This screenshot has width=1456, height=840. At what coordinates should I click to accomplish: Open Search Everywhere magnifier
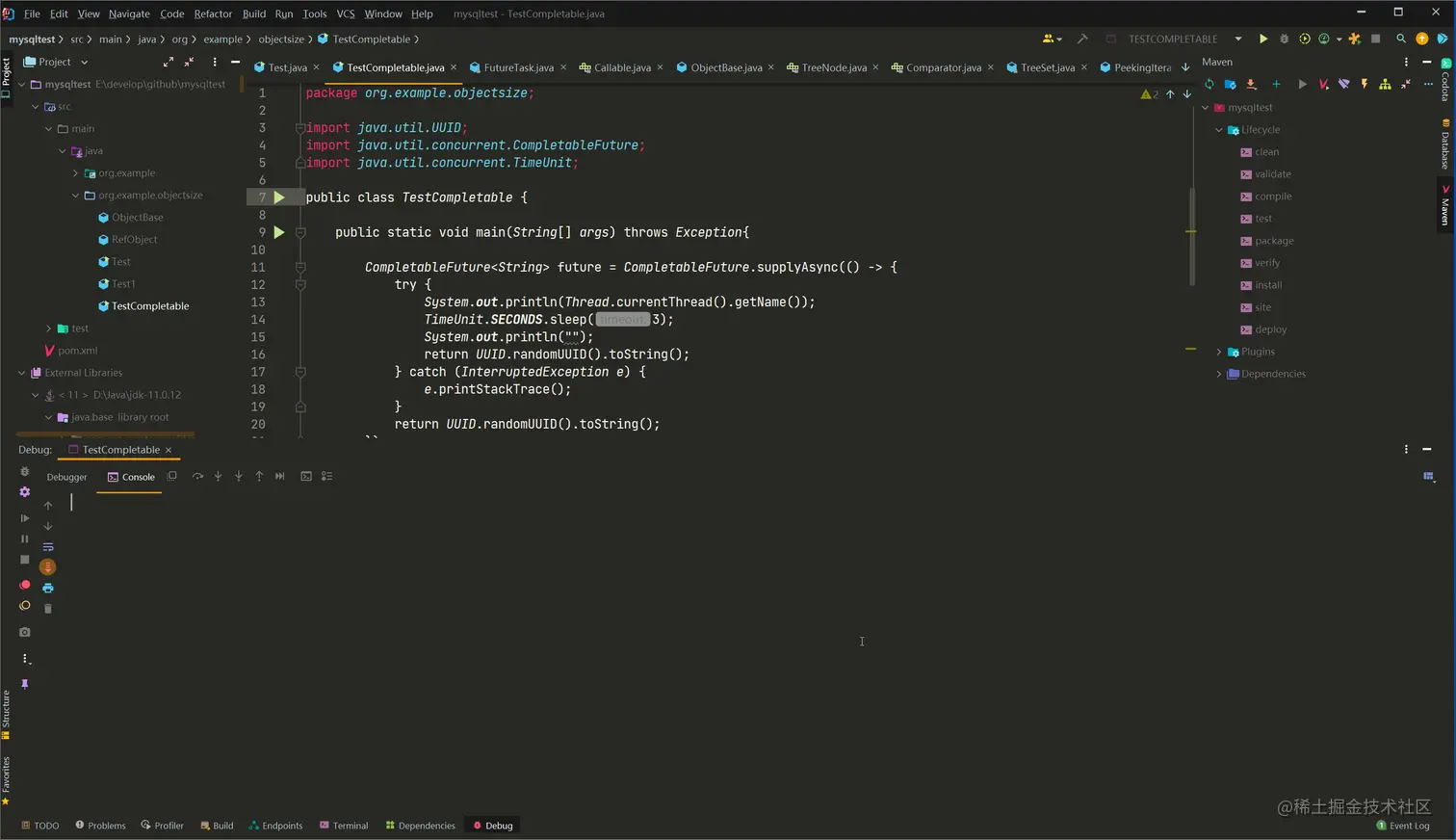click(1400, 39)
